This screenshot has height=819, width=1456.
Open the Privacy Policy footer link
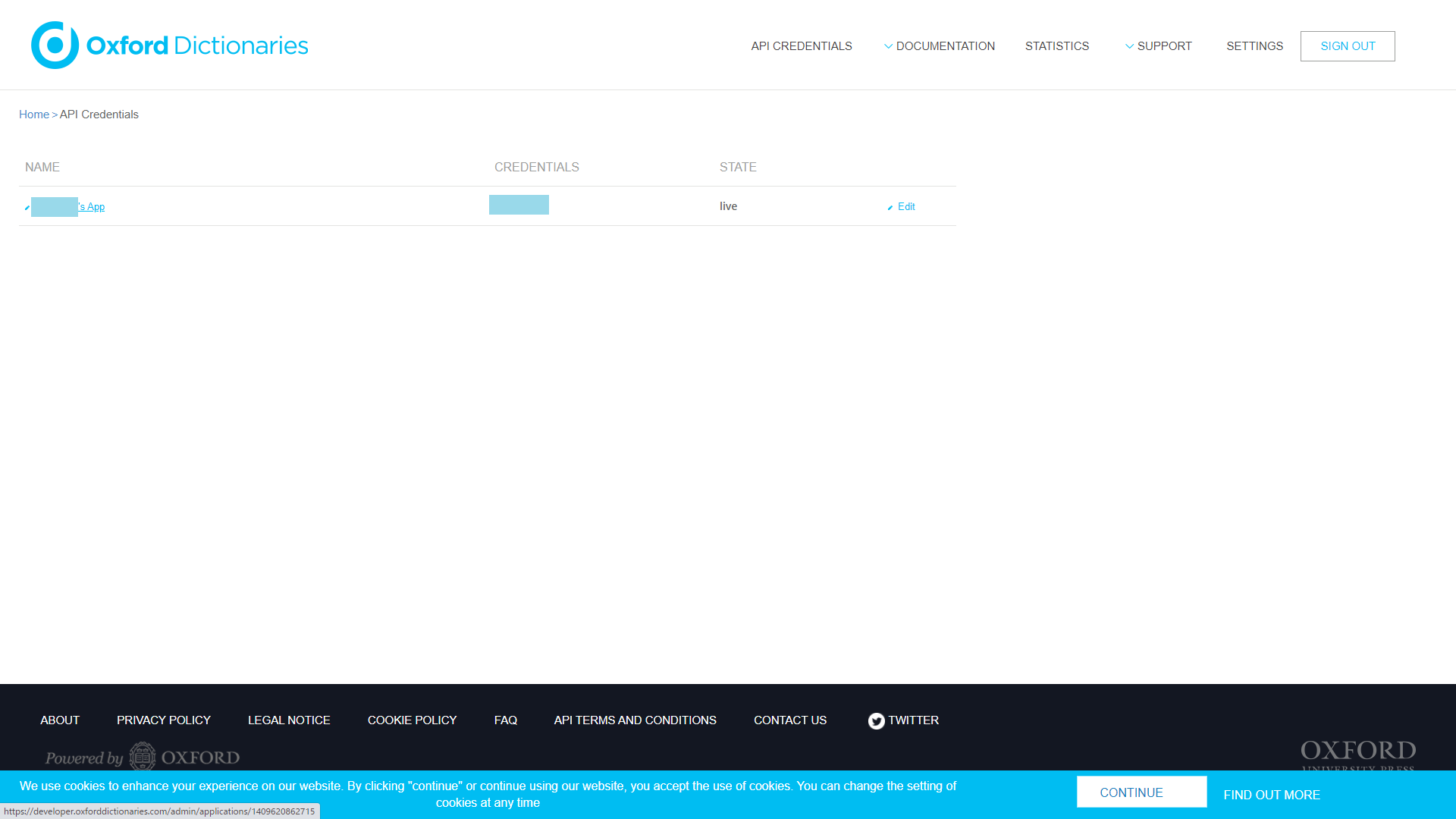coord(163,720)
